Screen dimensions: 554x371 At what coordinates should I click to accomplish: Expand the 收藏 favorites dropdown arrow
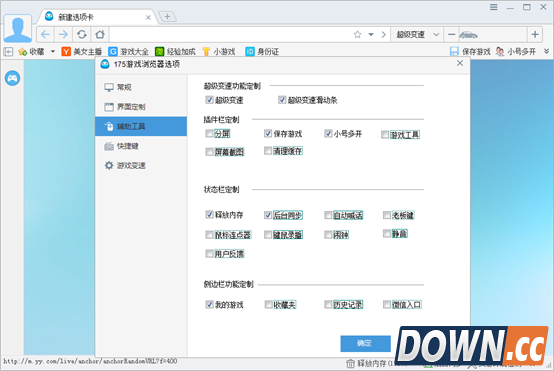[x=53, y=52]
